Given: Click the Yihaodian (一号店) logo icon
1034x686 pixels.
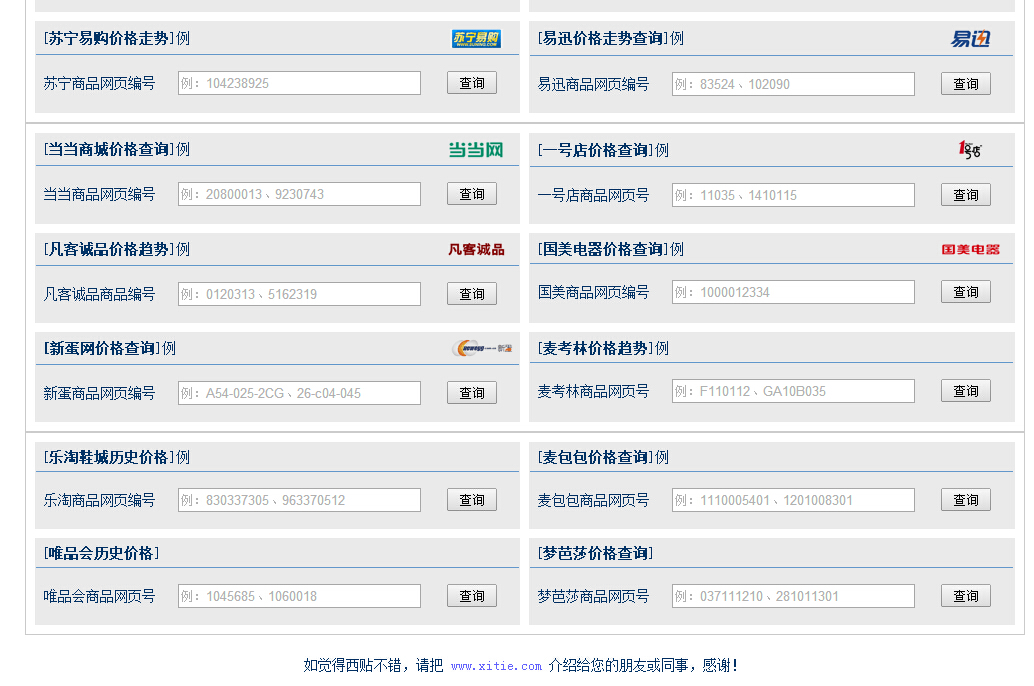Looking at the screenshot, I should [969, 150].
